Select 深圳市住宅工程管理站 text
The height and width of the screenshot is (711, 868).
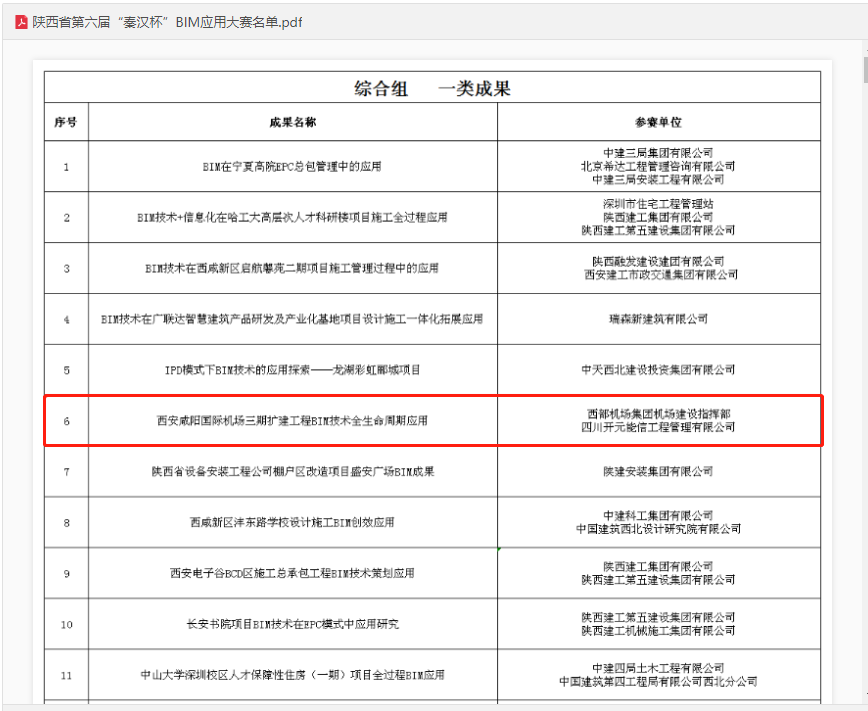point(658,204)
